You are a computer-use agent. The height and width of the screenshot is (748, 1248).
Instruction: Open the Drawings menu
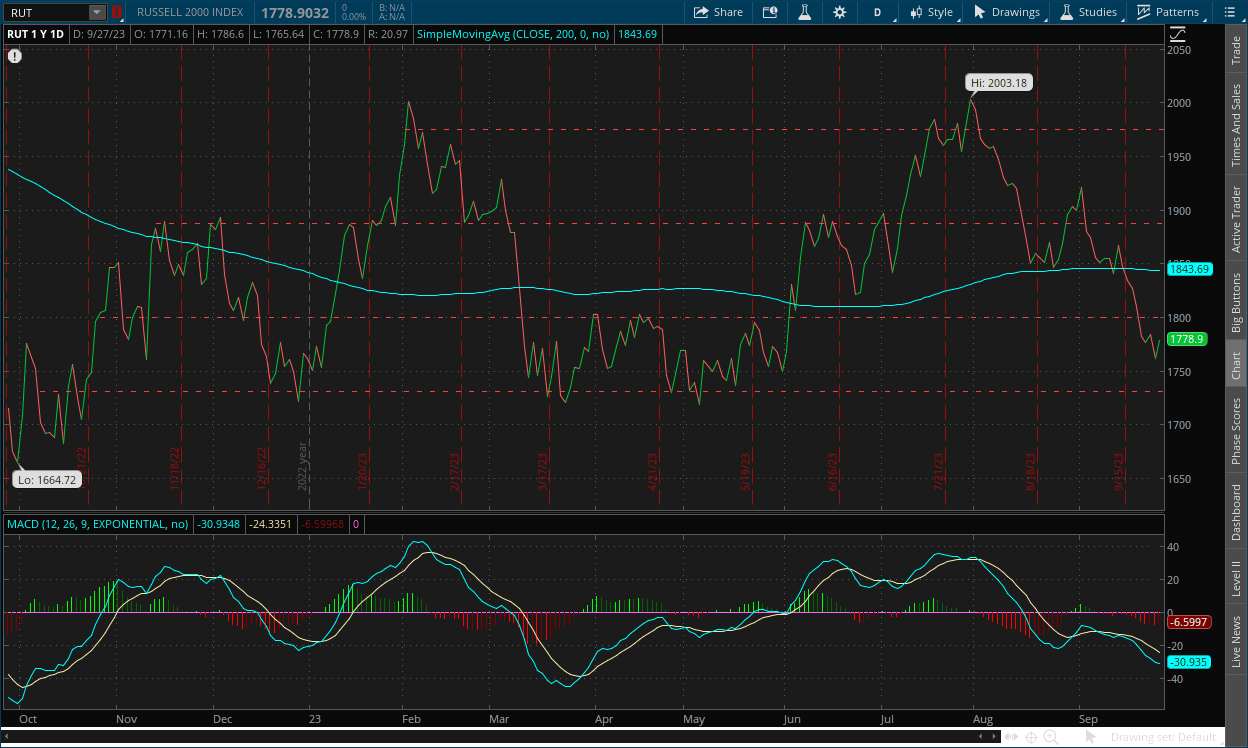(x=1006, y=12)
